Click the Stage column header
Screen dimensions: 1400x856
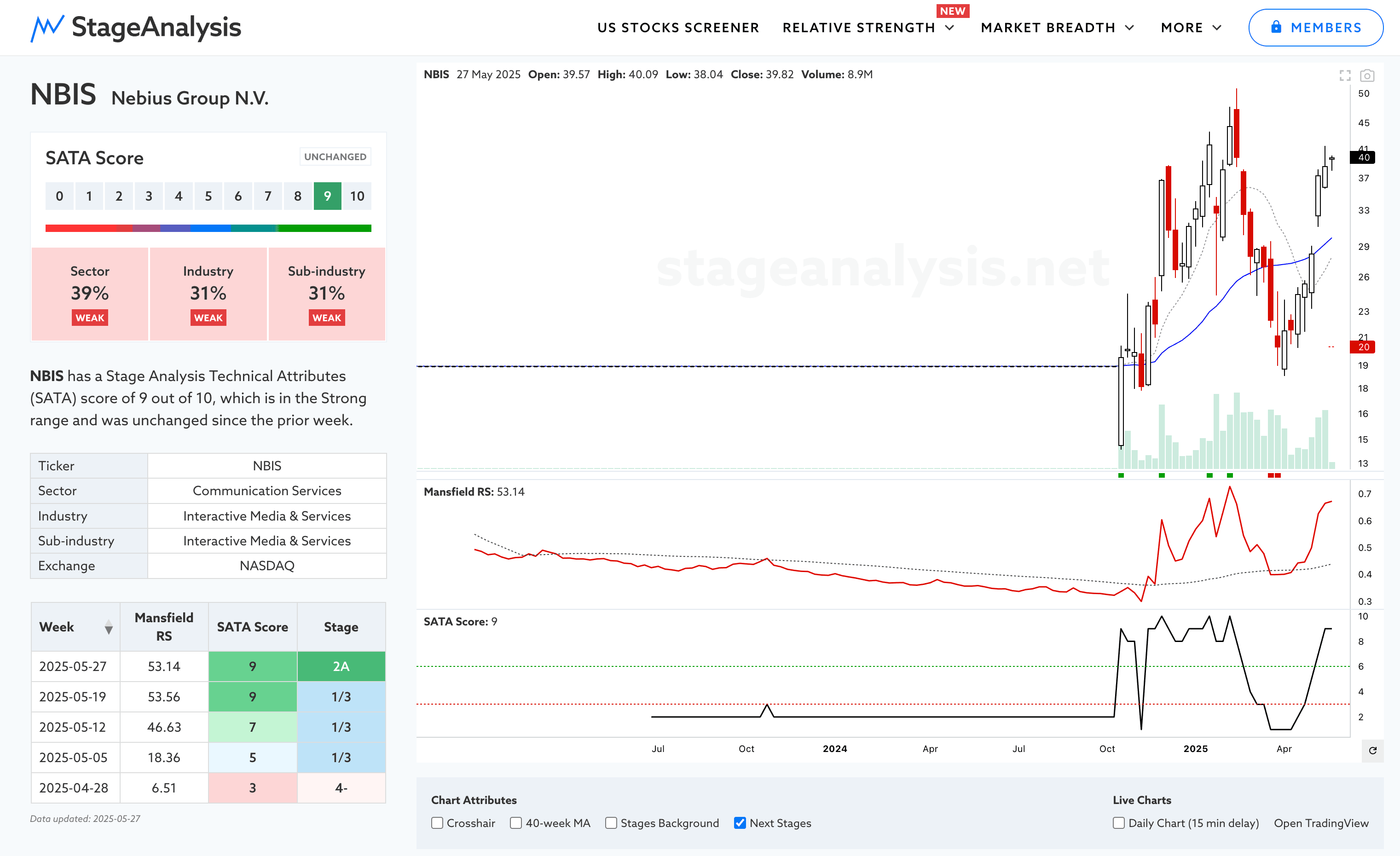[x=341, y=626]
